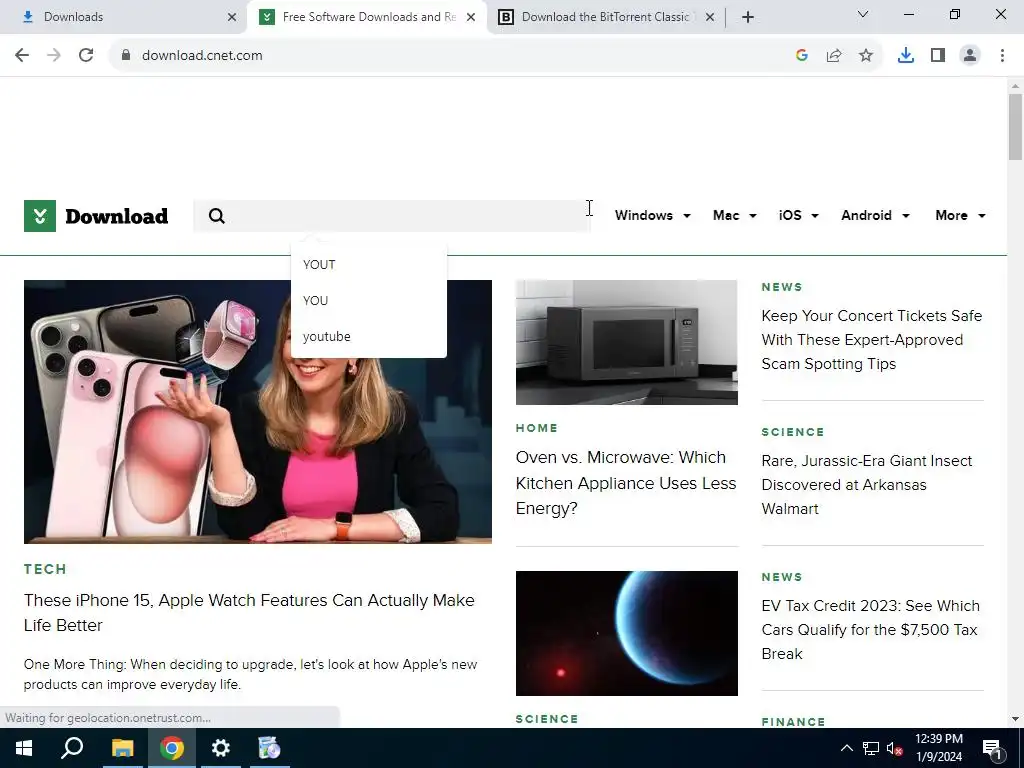Close the BitTorrent Classic tab

(x=710, y=17)
